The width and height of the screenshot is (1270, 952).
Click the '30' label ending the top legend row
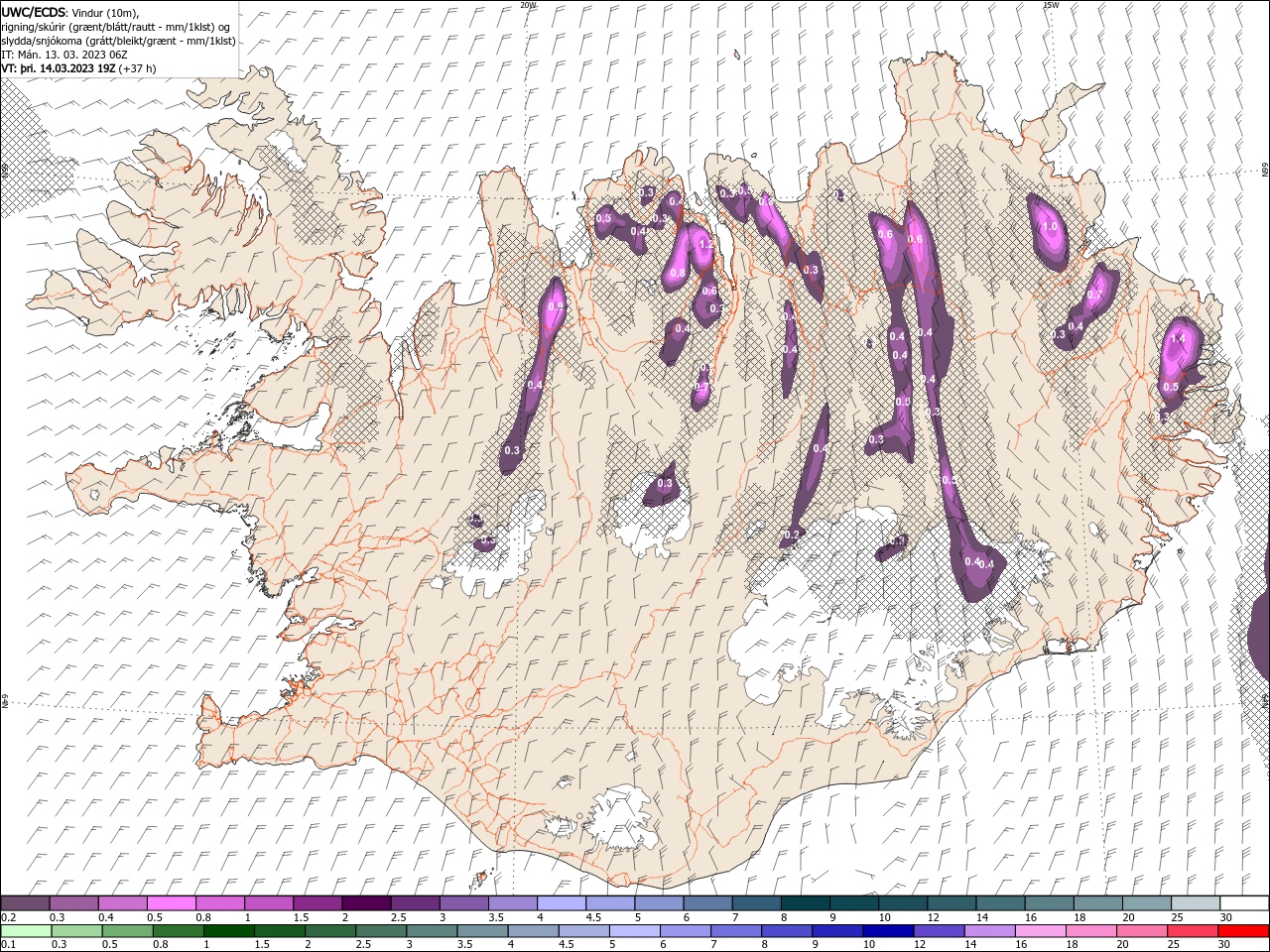pyautogui.click(x=1225, y=917)
